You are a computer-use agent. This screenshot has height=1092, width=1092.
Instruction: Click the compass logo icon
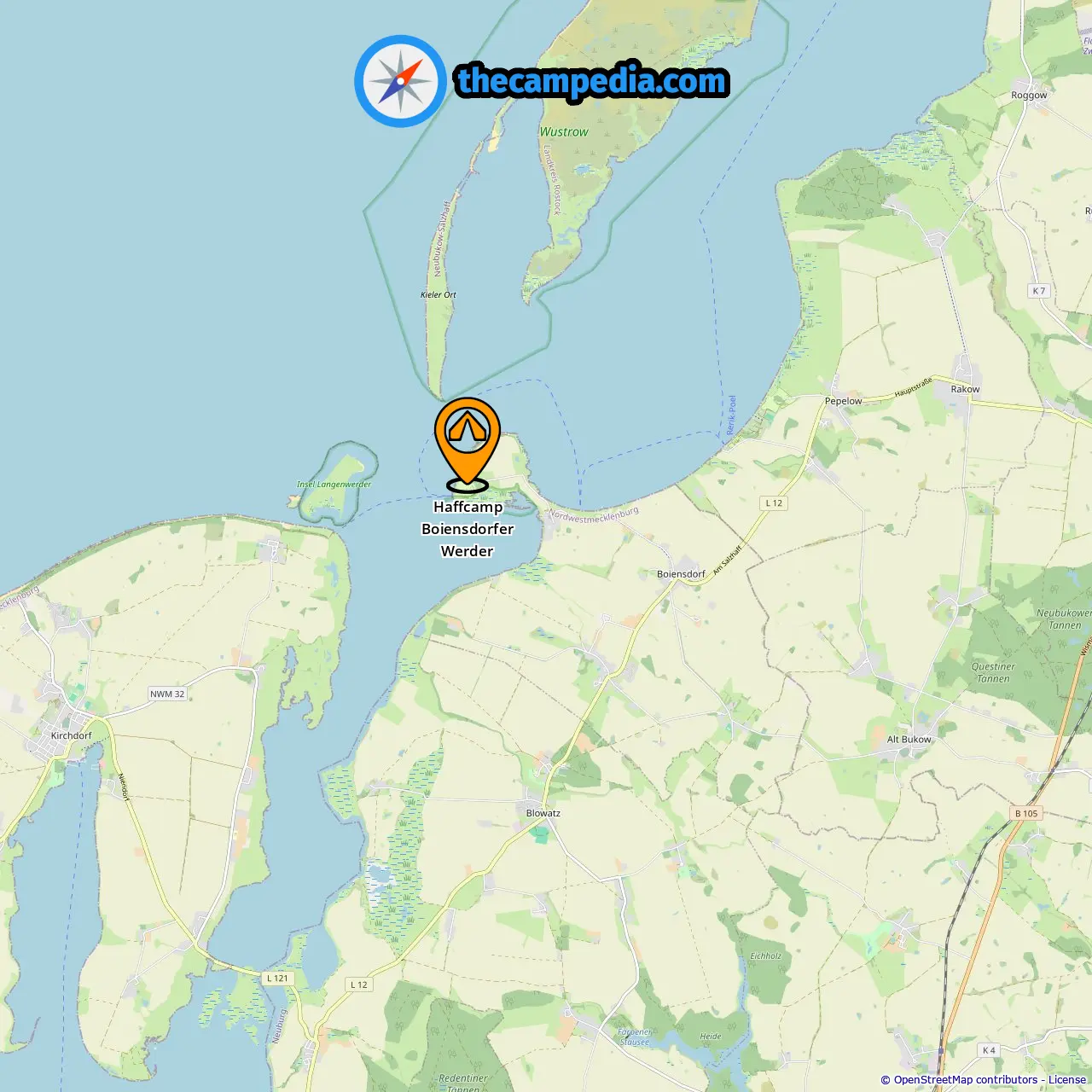click(x=400, y=81)
